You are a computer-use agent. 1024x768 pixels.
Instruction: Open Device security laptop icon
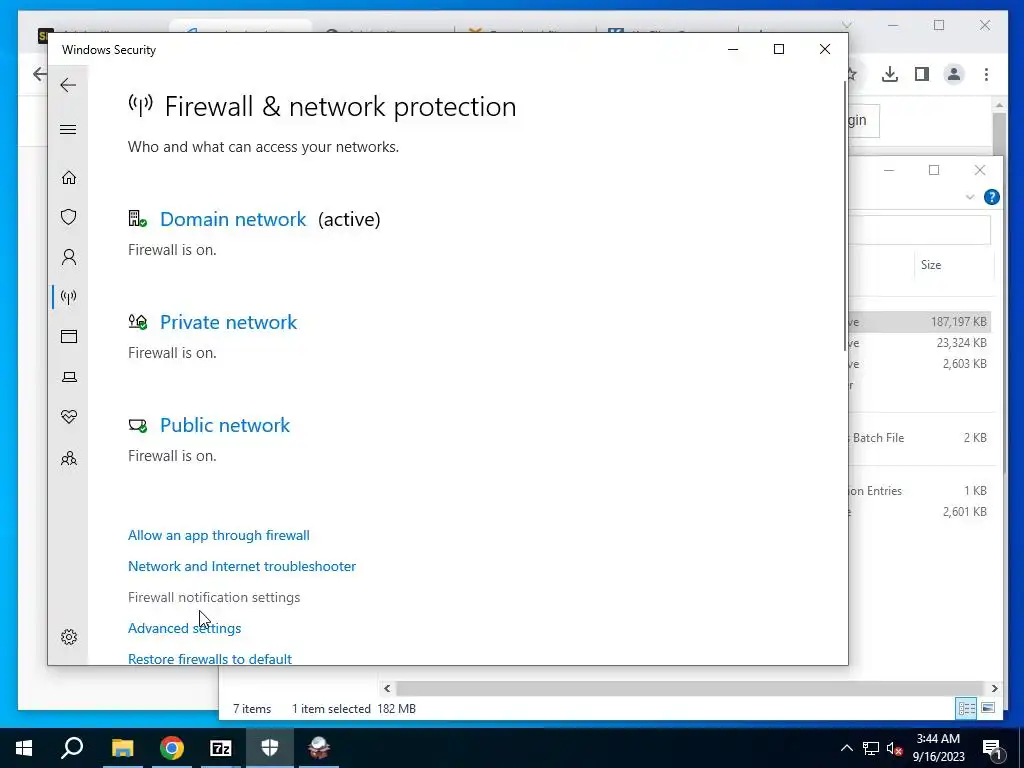tap(69, 377)
